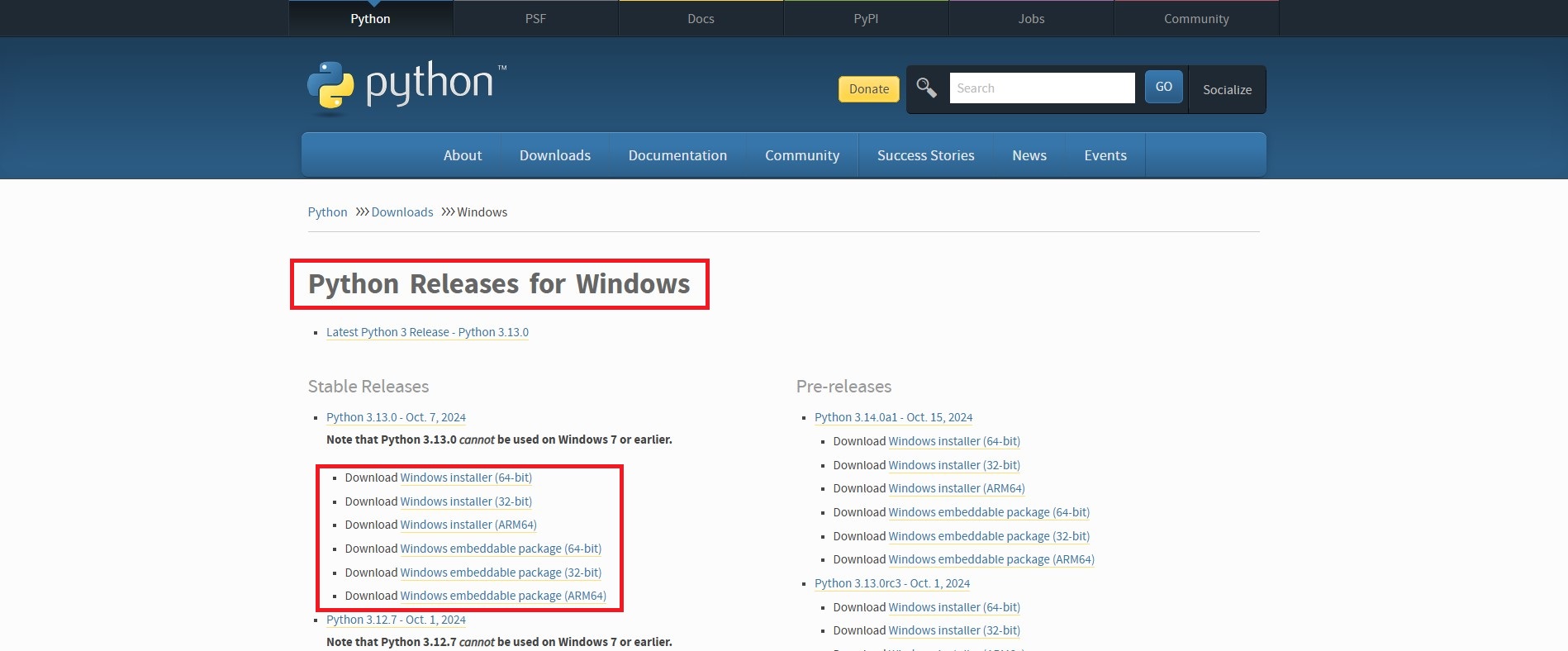Open the Success Stories navigation item
Viewport: 1568px width, 651px height.
(x=926, y=155)
